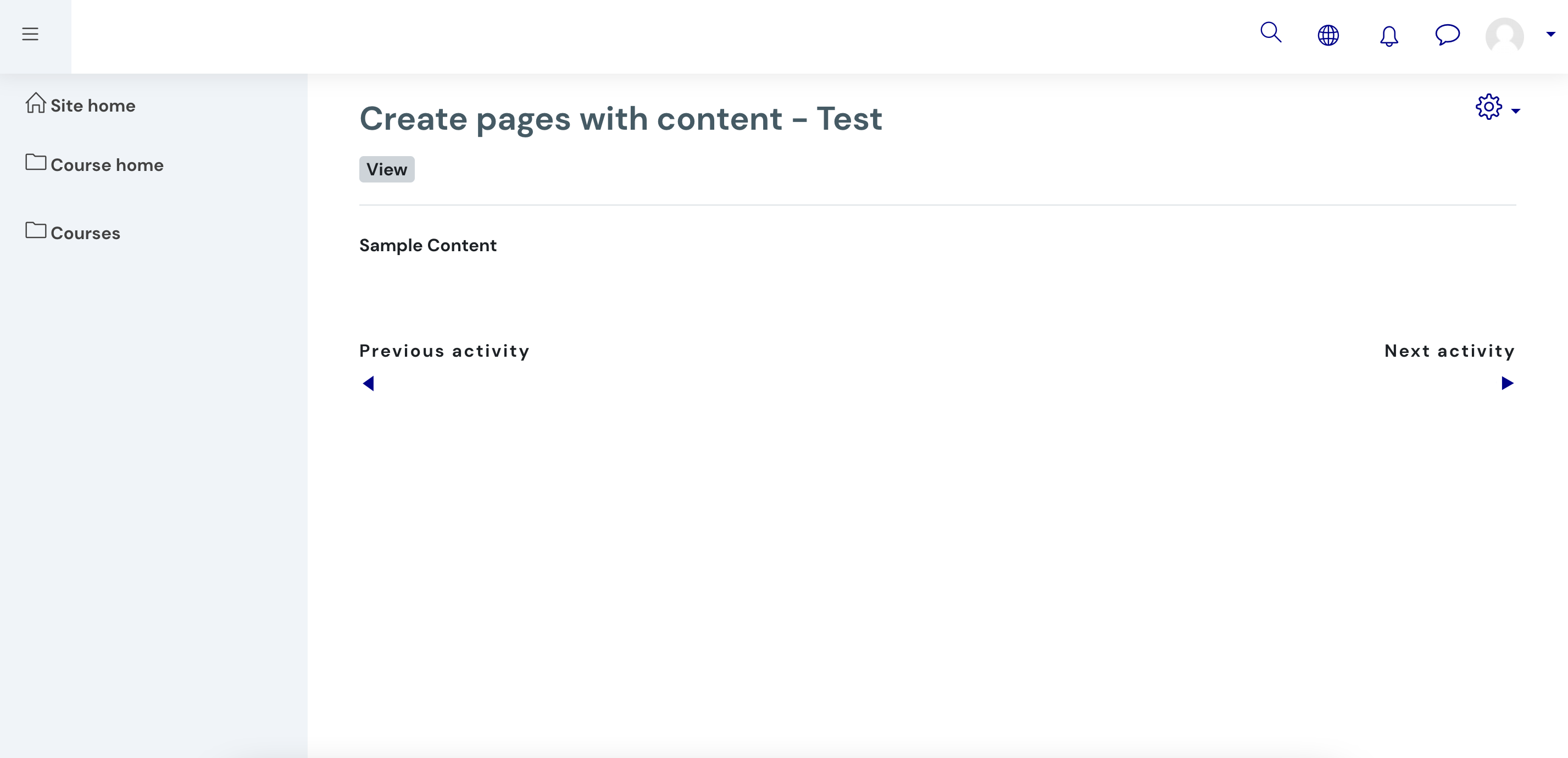Select the View tab

387,169
